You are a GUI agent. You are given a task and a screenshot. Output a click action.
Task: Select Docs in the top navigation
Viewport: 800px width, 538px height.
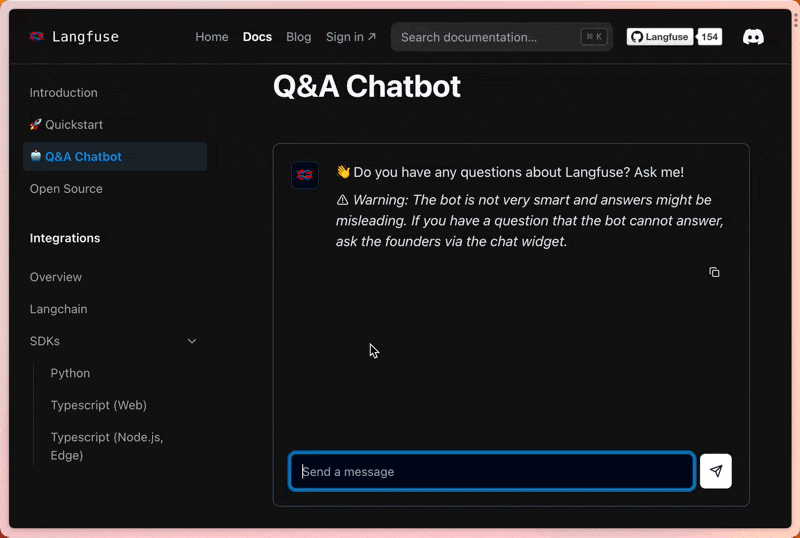tap(257, 37)
